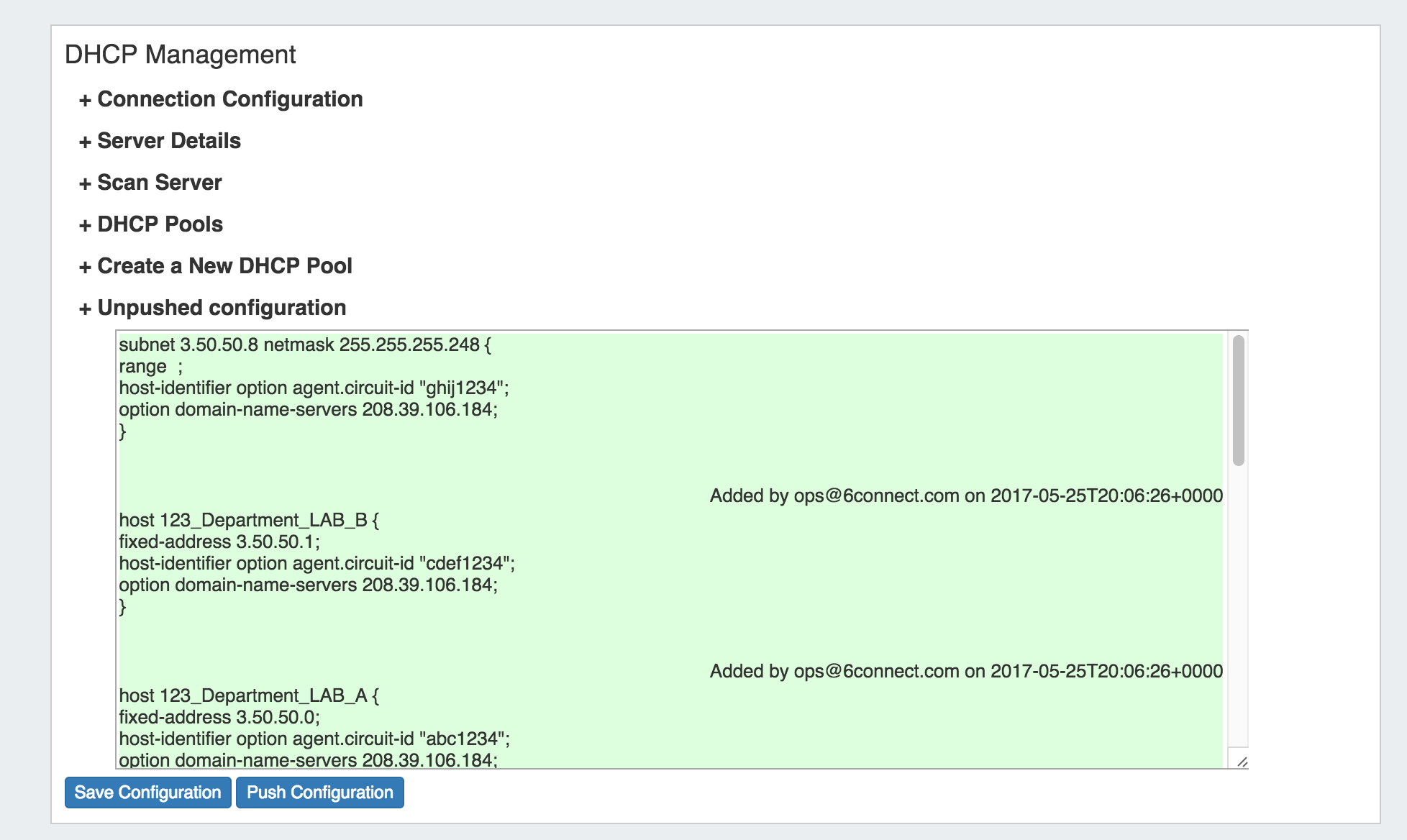The height and width of the screenshot is (840, 1407).
Task: Click the text area resize handle
Action: tap(1242, 762)
